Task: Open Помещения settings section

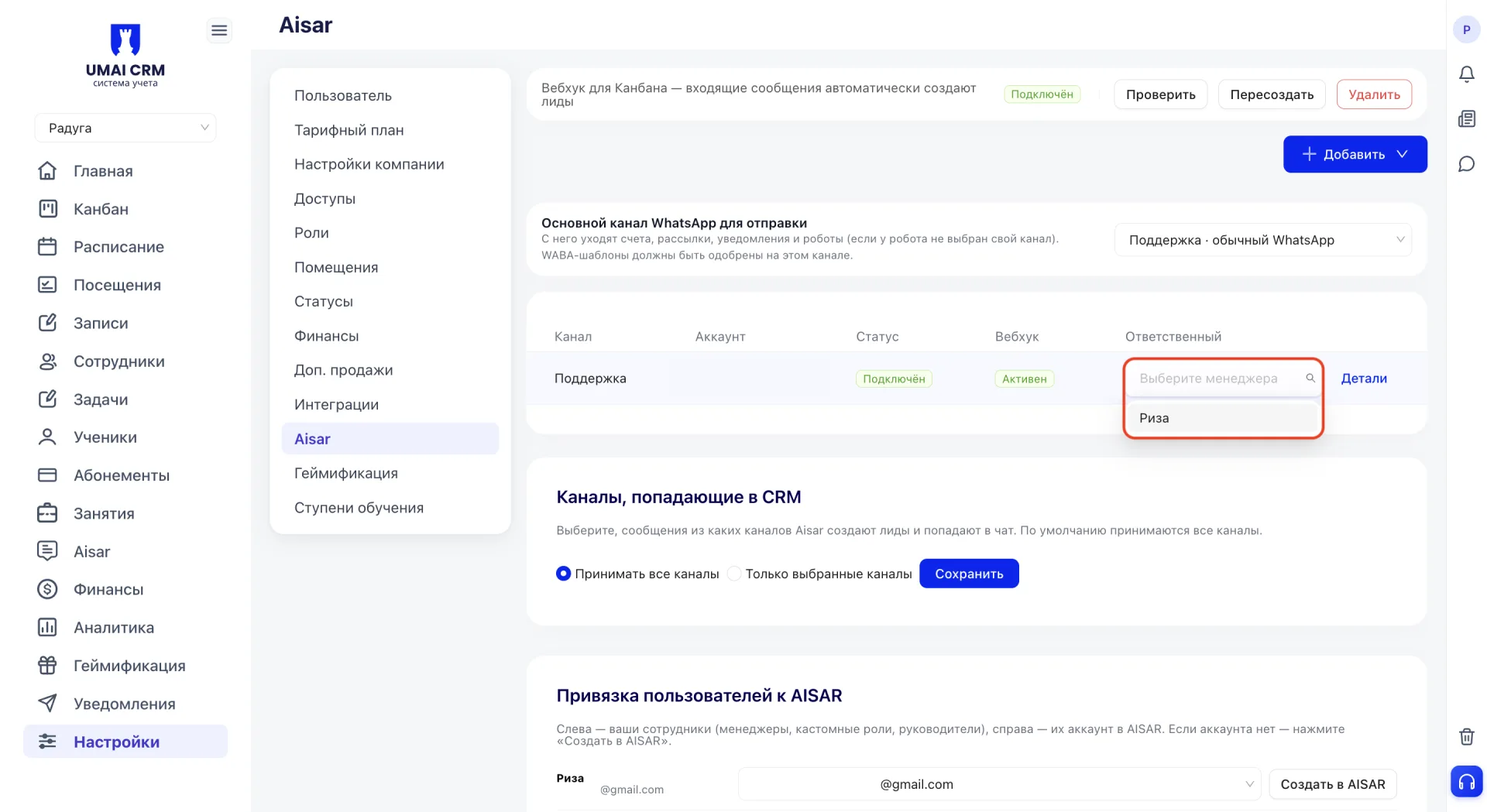Action: point(336,267)
